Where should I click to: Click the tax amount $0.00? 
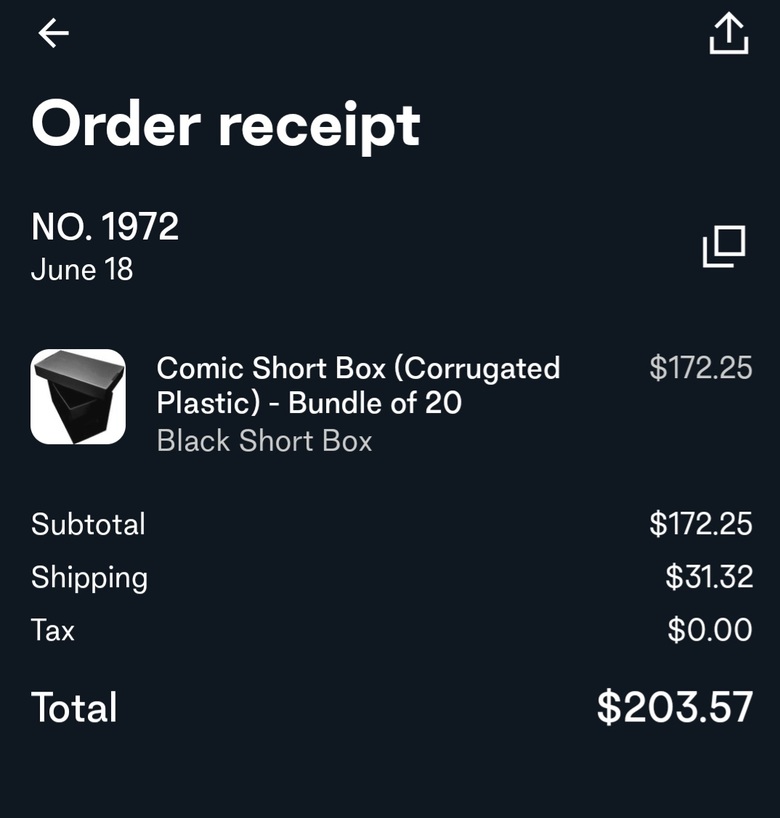710,629
